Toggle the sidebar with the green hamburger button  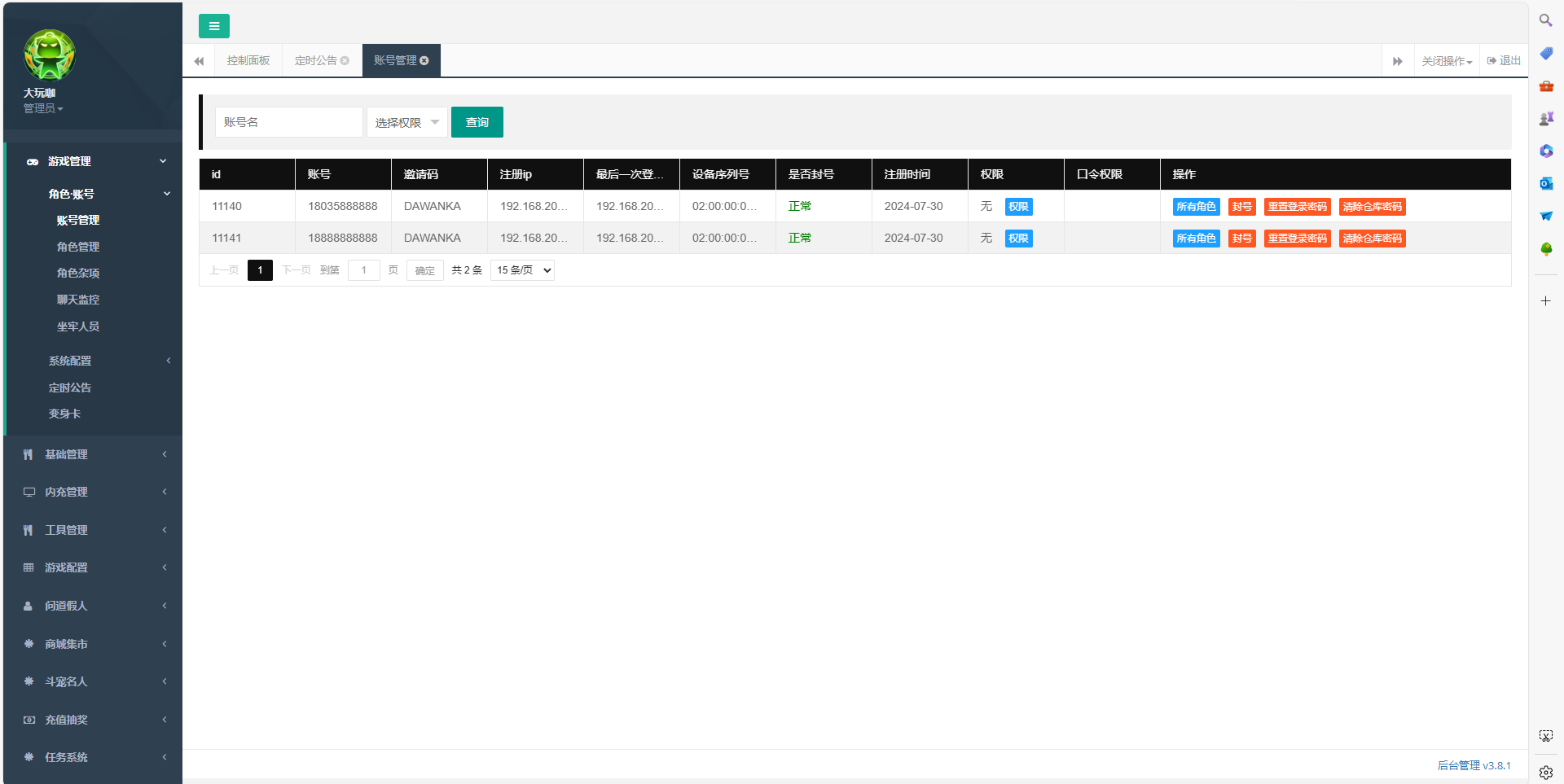click(x=213, y=26)
